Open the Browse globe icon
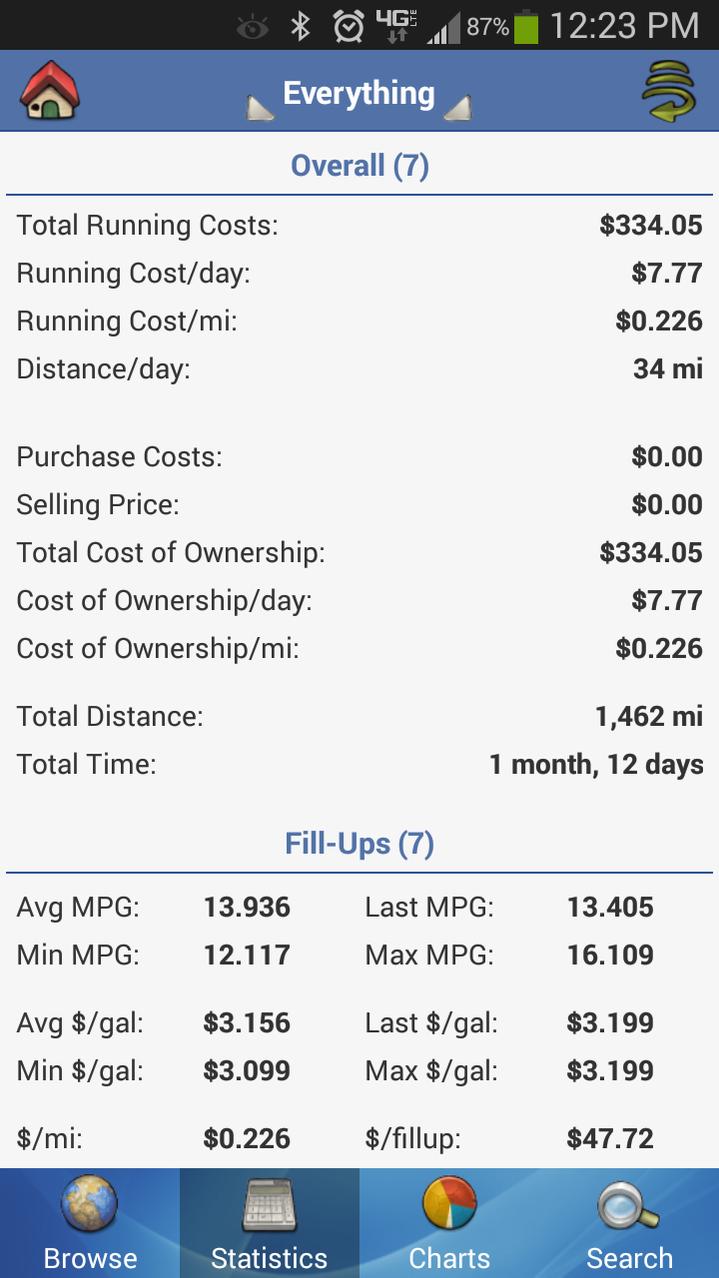 [89, 1204]
